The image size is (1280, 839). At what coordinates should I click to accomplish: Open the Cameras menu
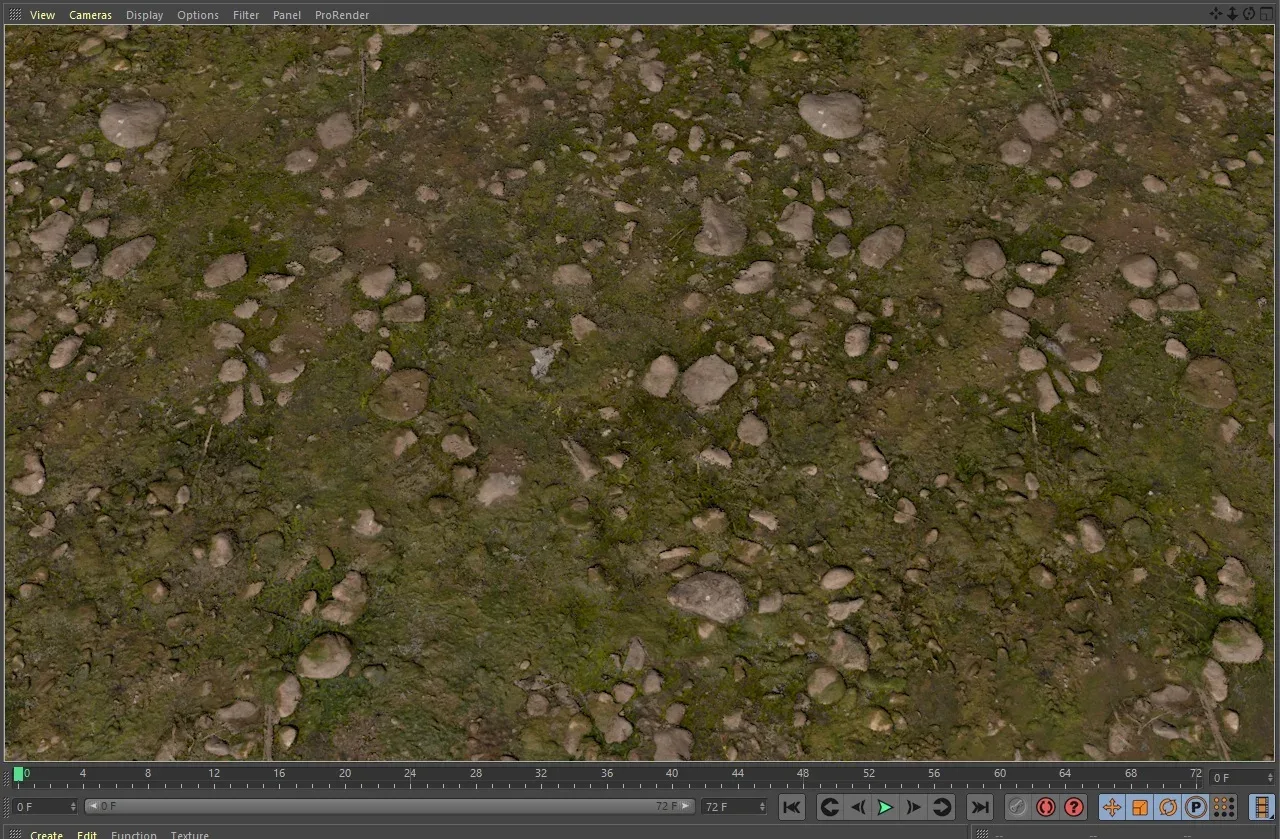[90, 15]
